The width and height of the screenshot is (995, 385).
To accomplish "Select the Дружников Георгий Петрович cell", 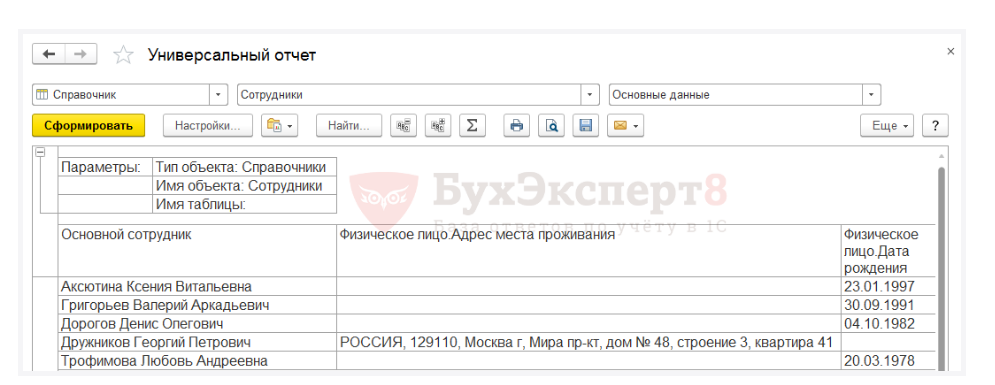I will point(197,342).
